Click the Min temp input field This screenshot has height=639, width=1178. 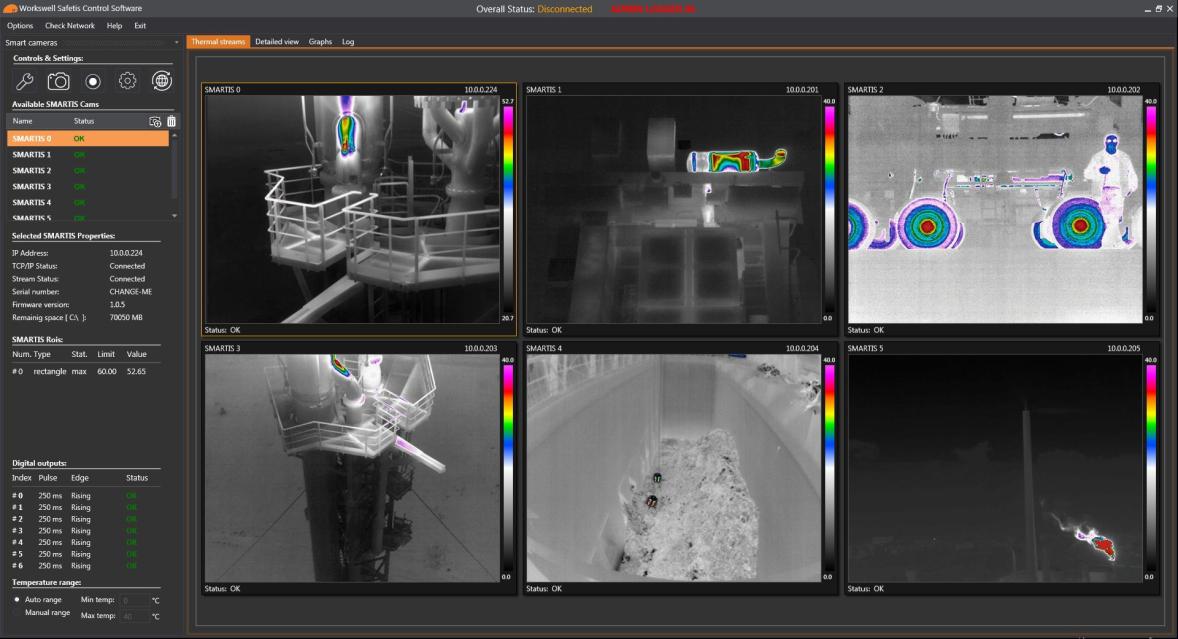(134, 600)
